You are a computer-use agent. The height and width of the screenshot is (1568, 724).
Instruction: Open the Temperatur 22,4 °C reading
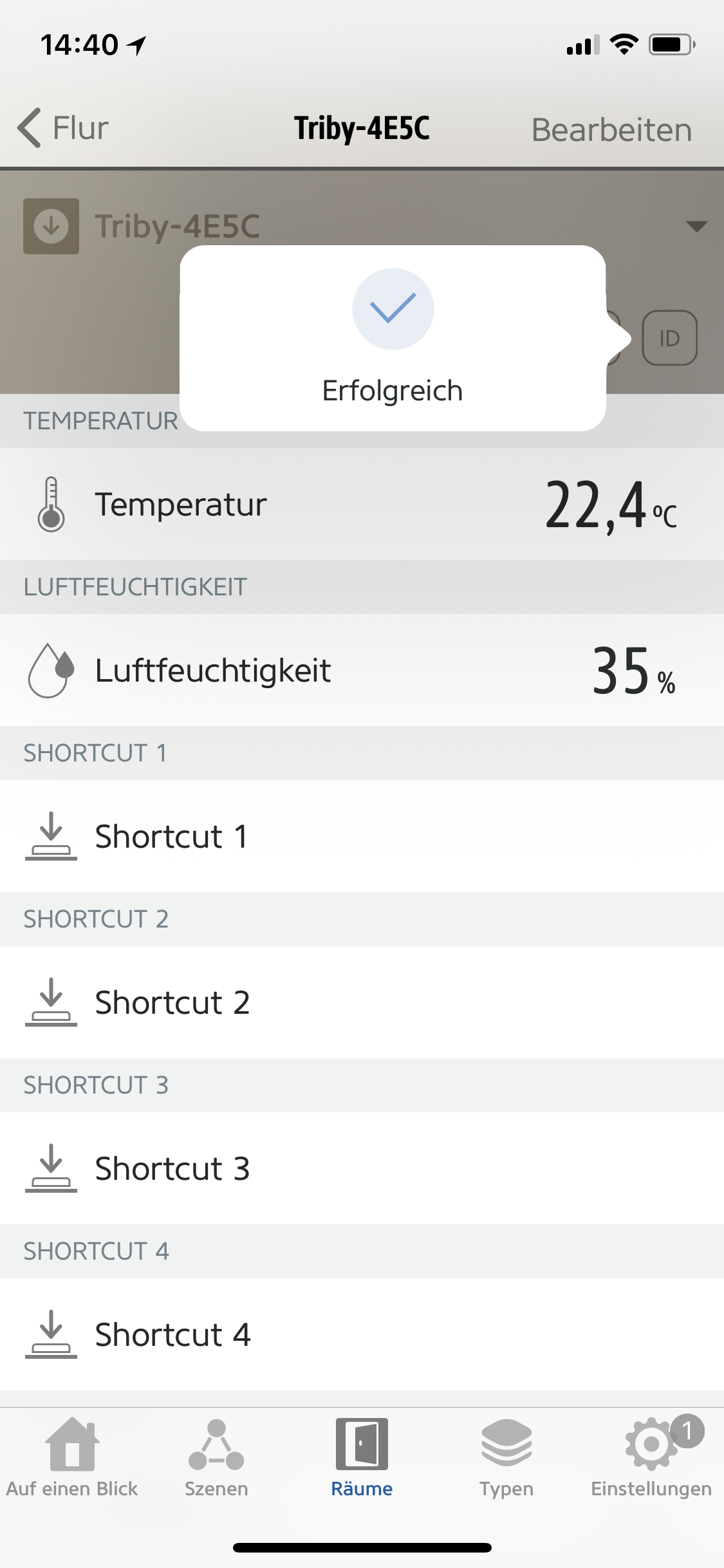click(x=610, y=505)
